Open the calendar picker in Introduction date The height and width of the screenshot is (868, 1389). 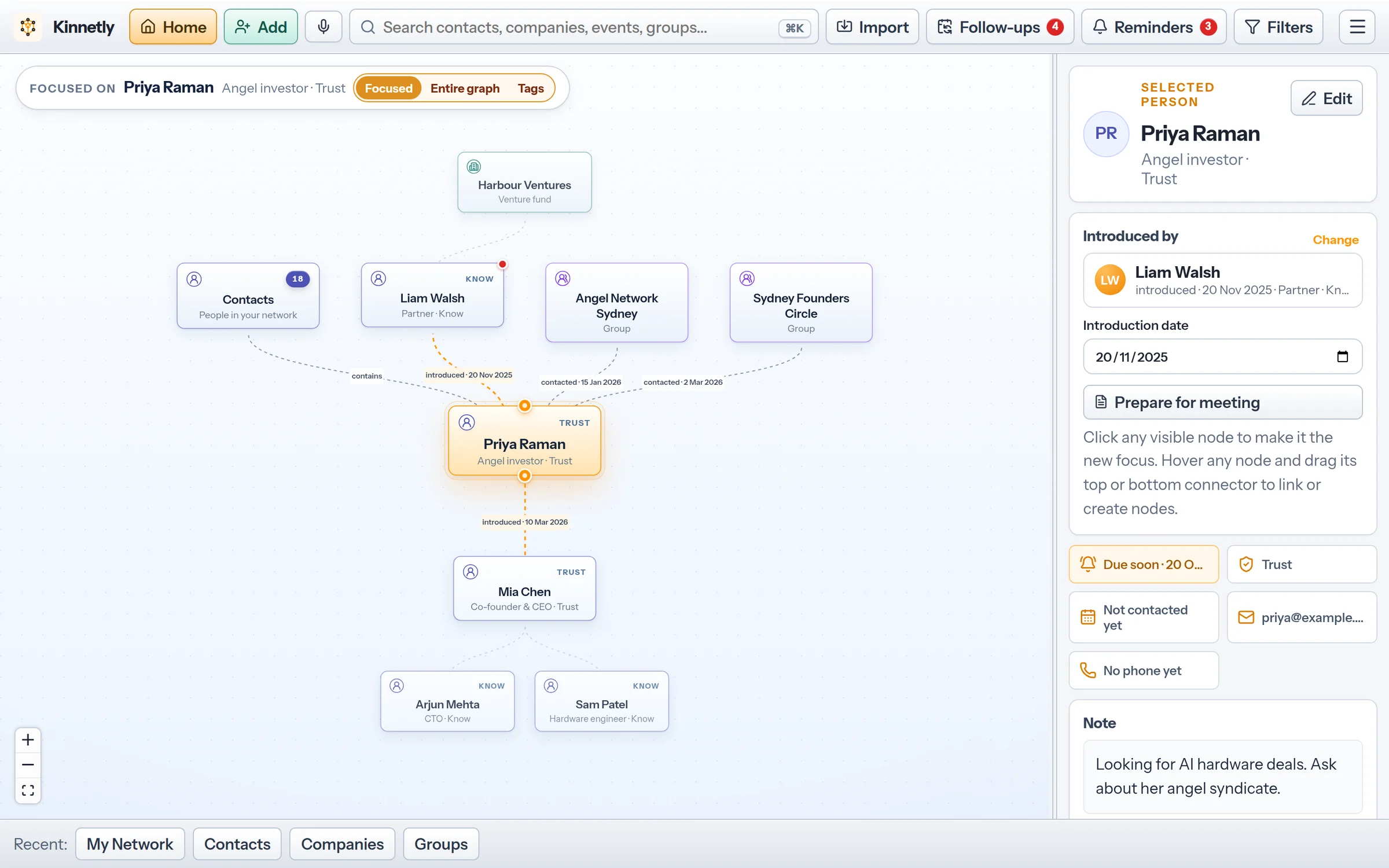(1343, 356)
